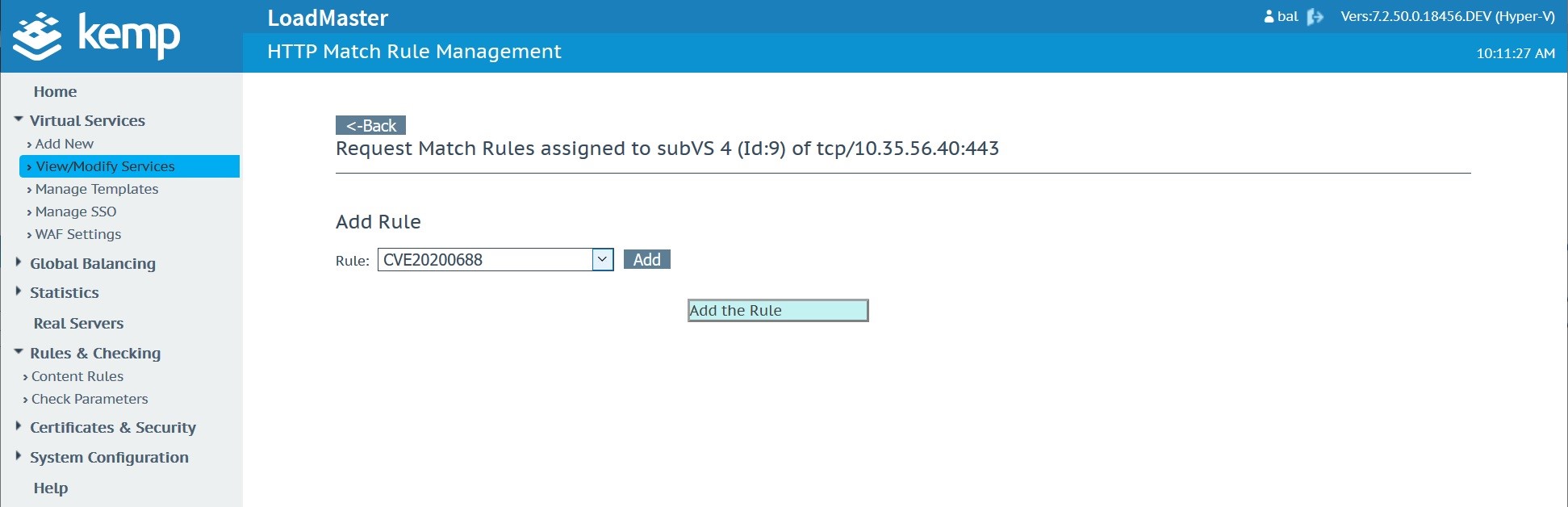Click the bal user profile icon
Screen dimensions: 1568x507
1269,16
